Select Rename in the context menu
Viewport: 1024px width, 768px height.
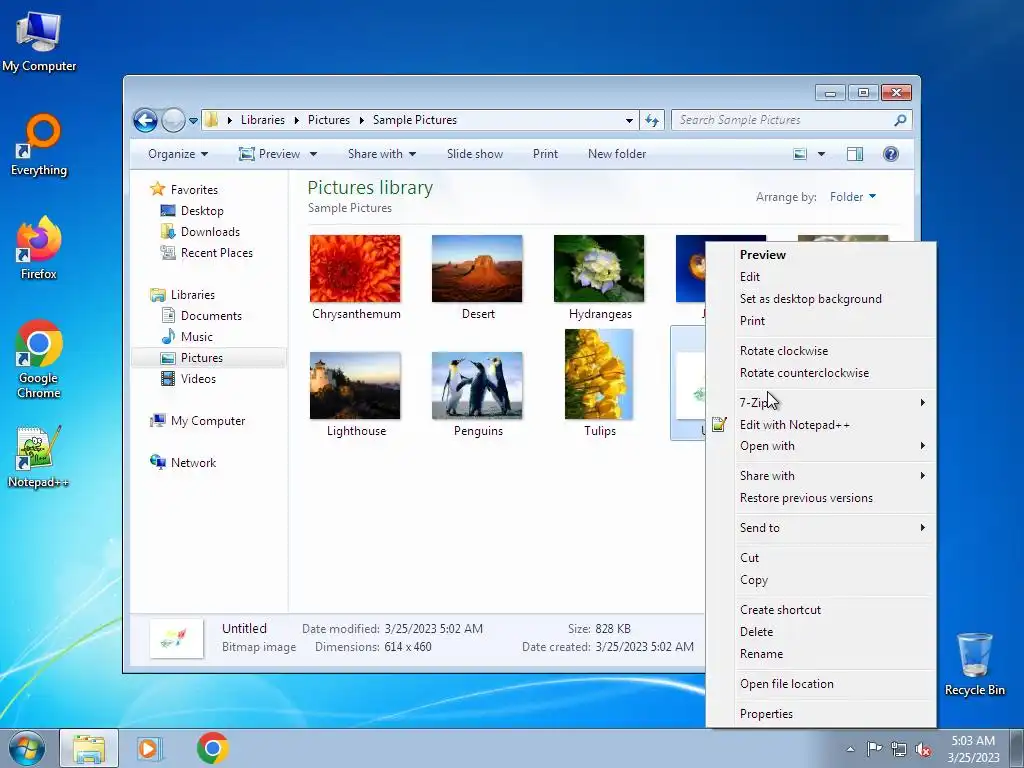[833, 654]
